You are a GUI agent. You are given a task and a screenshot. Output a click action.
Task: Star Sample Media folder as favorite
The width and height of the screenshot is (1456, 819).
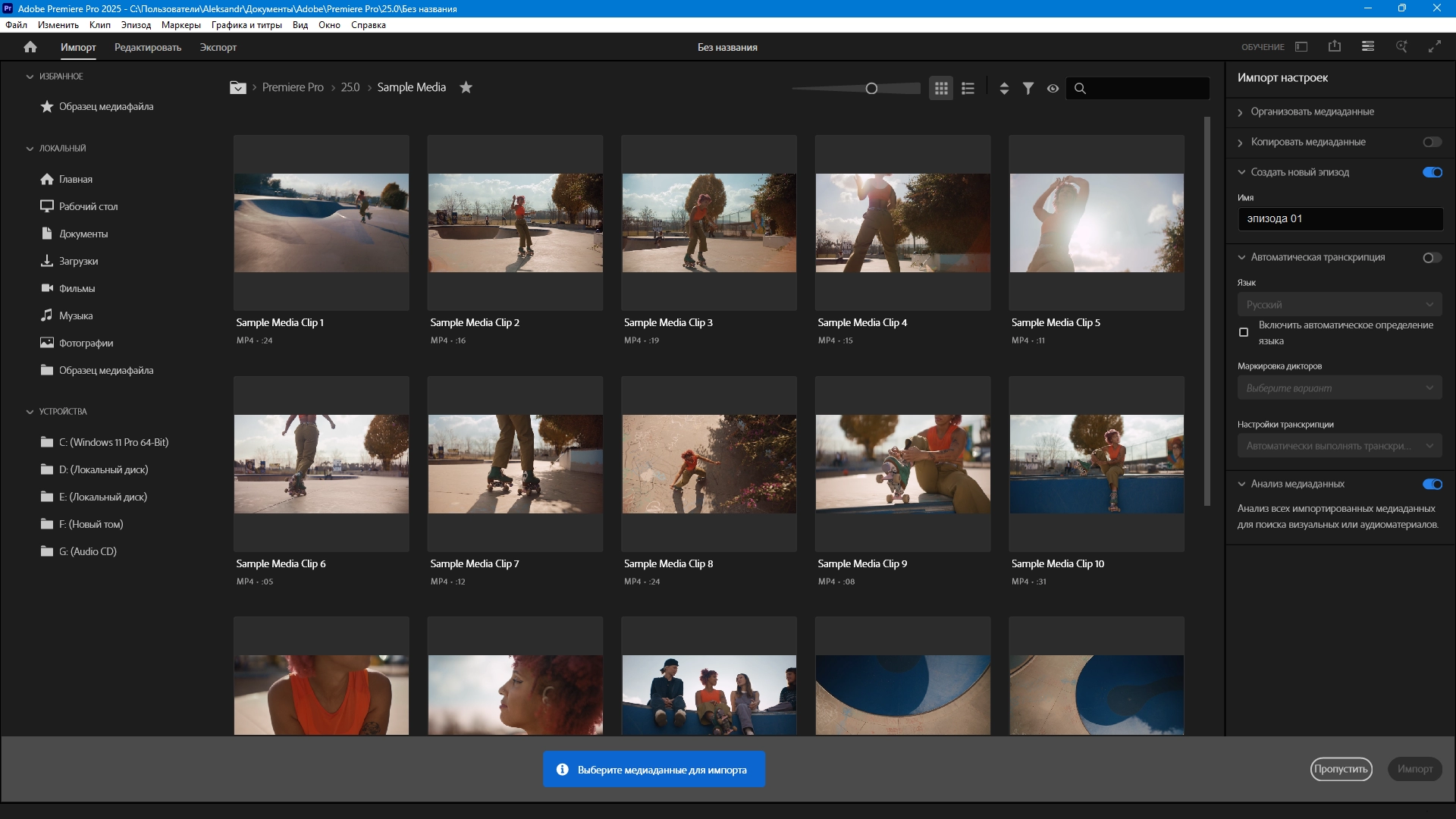click(x=466, y=87)
